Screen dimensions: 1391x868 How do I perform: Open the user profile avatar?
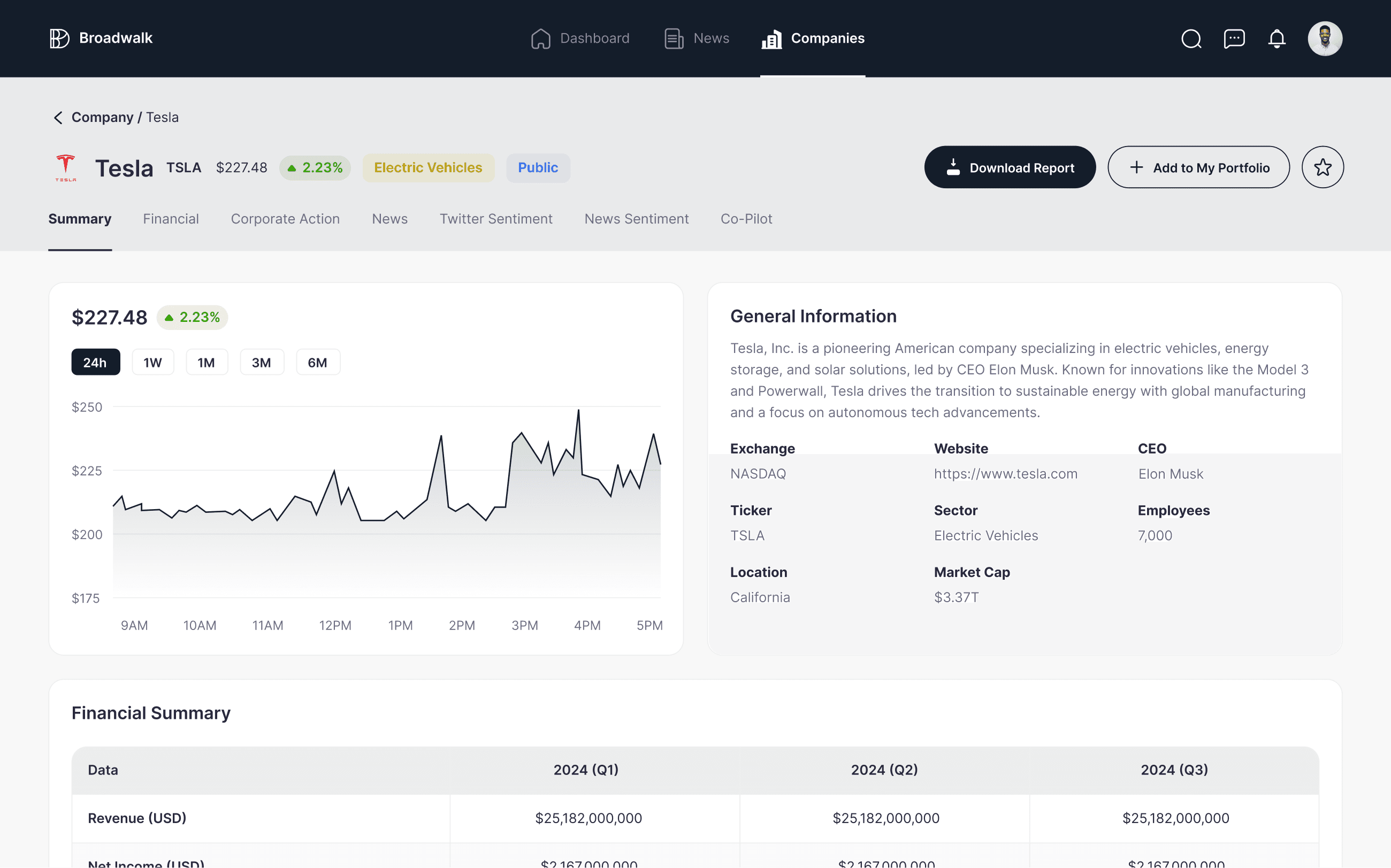click(x=1324, y=39)
